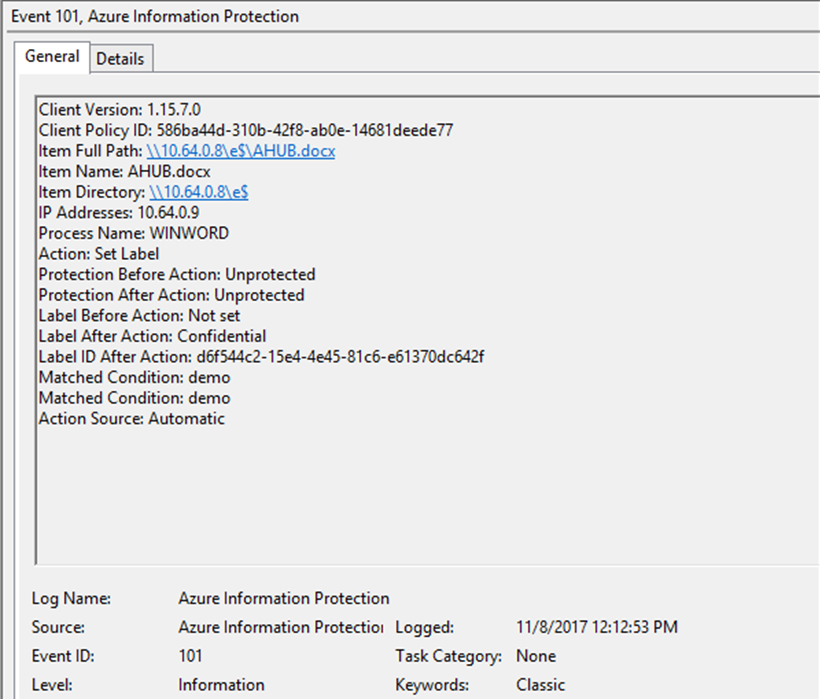
Task: Follow the Item Directory \\10.64.0.8\e$ link
Action: click(199, 192)
